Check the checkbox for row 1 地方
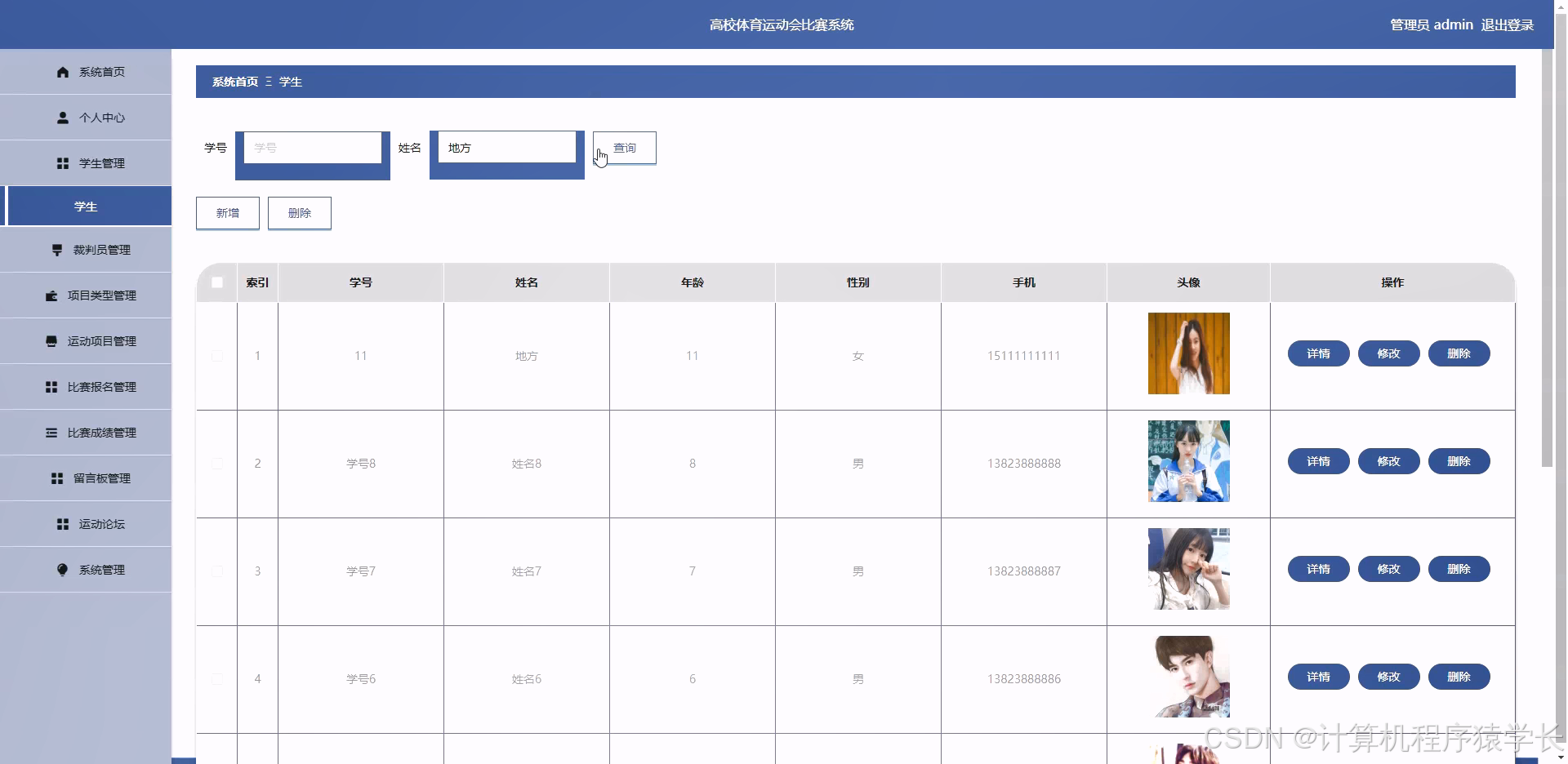The width and height of the screenshot is (1568, 764). click(x=217, y=356)
